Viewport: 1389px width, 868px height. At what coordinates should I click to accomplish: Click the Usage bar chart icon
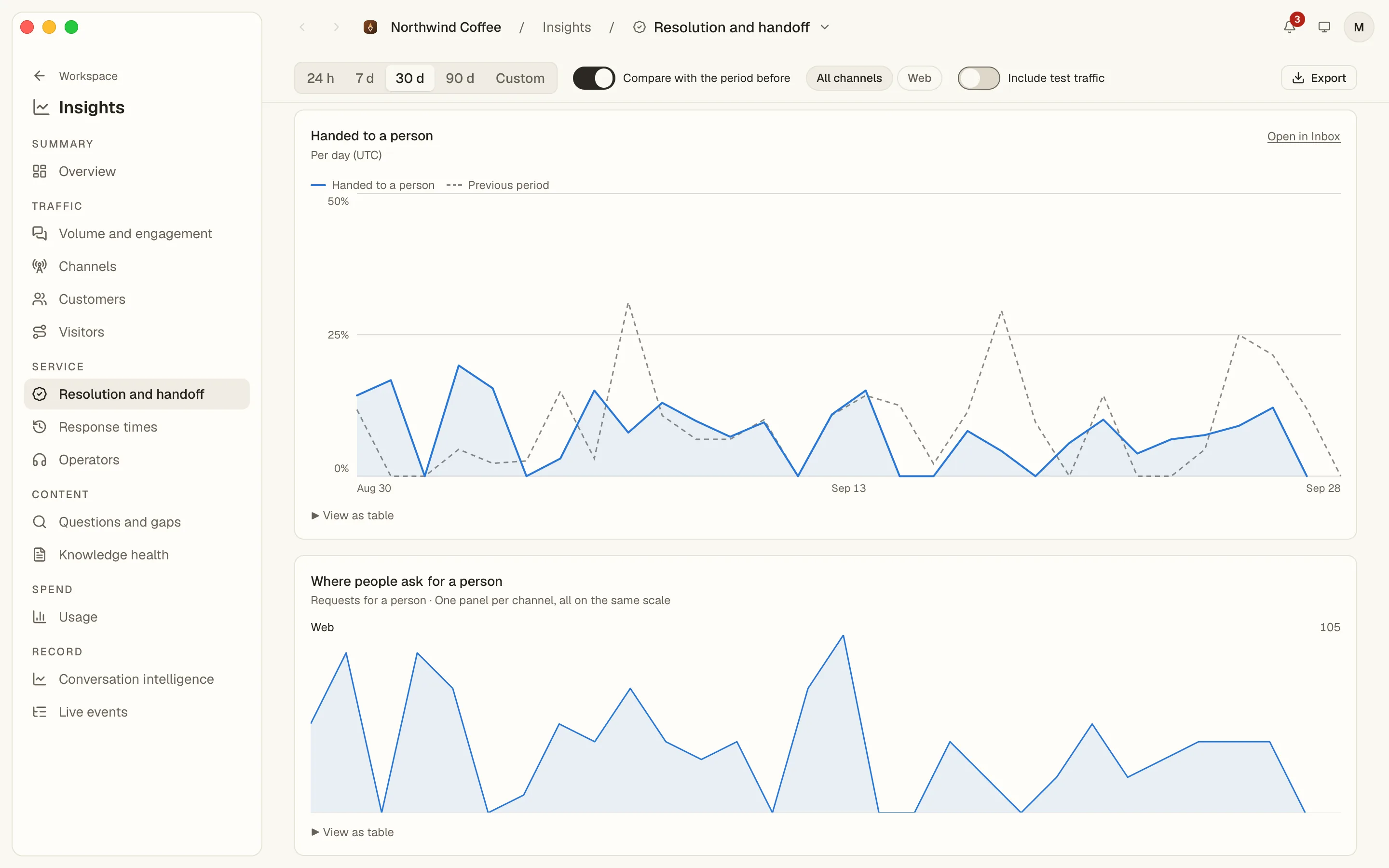(x=40, y=617)
